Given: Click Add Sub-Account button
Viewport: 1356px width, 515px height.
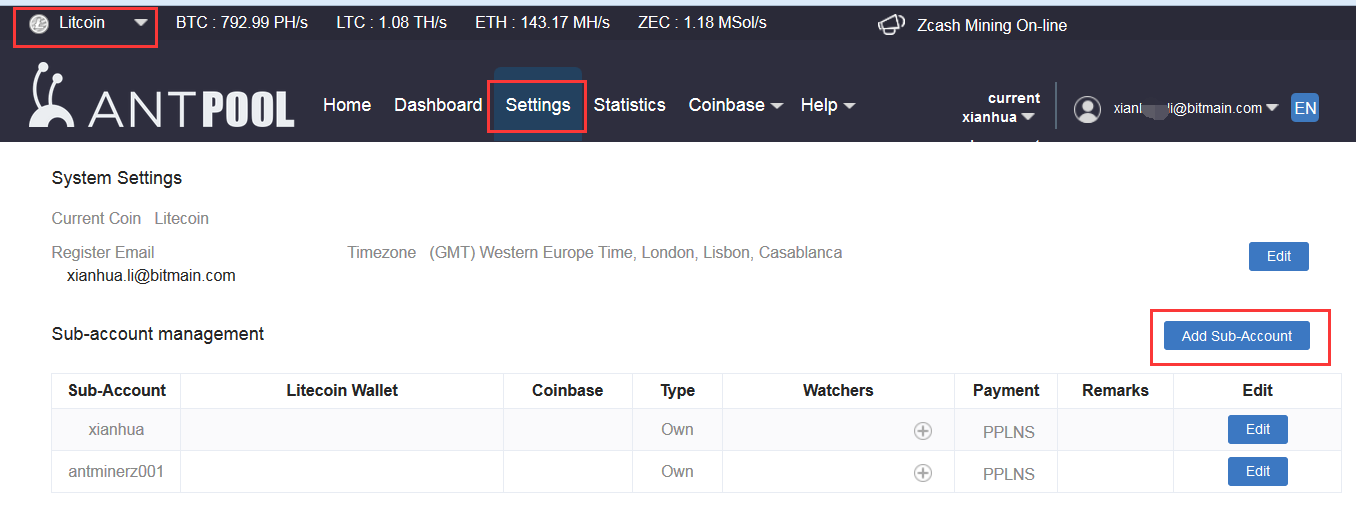Looking at the screenshot, I should 1237,336.
